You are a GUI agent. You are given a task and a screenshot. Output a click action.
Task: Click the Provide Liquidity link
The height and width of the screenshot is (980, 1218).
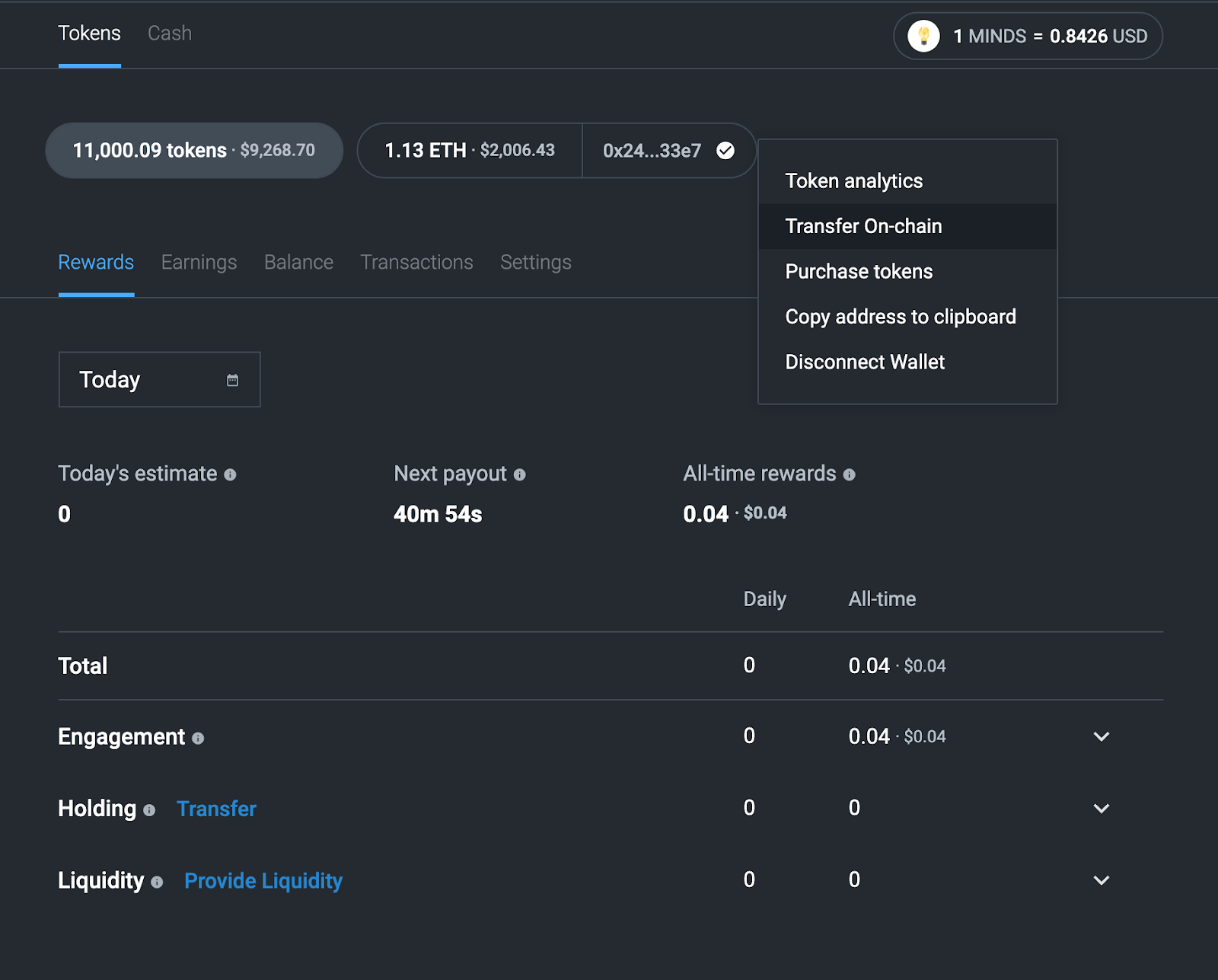[x=263, y=881]
